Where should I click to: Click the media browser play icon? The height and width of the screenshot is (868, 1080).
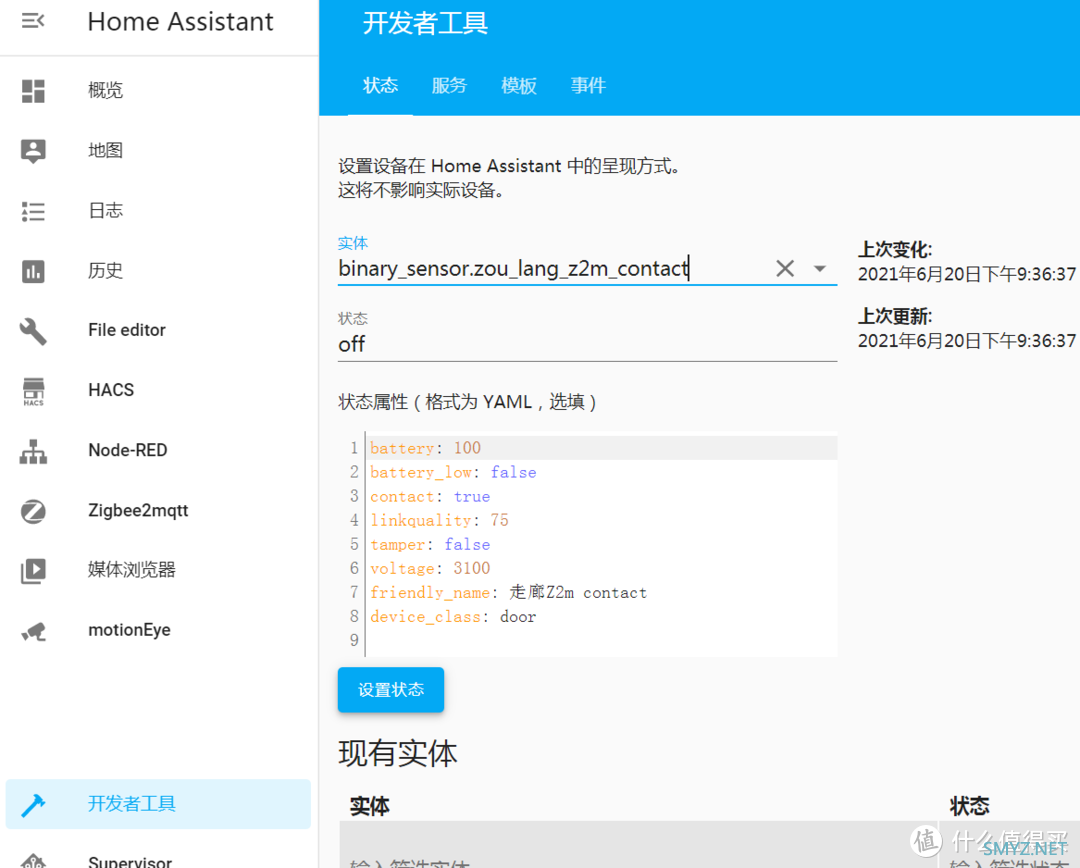click(33, 570)
